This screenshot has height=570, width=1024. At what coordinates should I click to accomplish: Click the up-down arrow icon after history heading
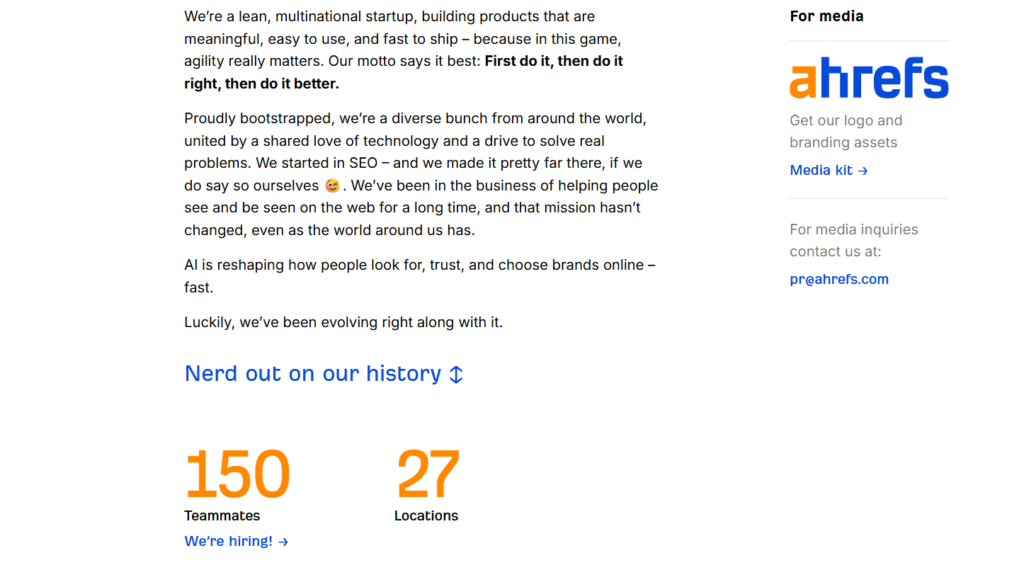[x=456, y=374]
